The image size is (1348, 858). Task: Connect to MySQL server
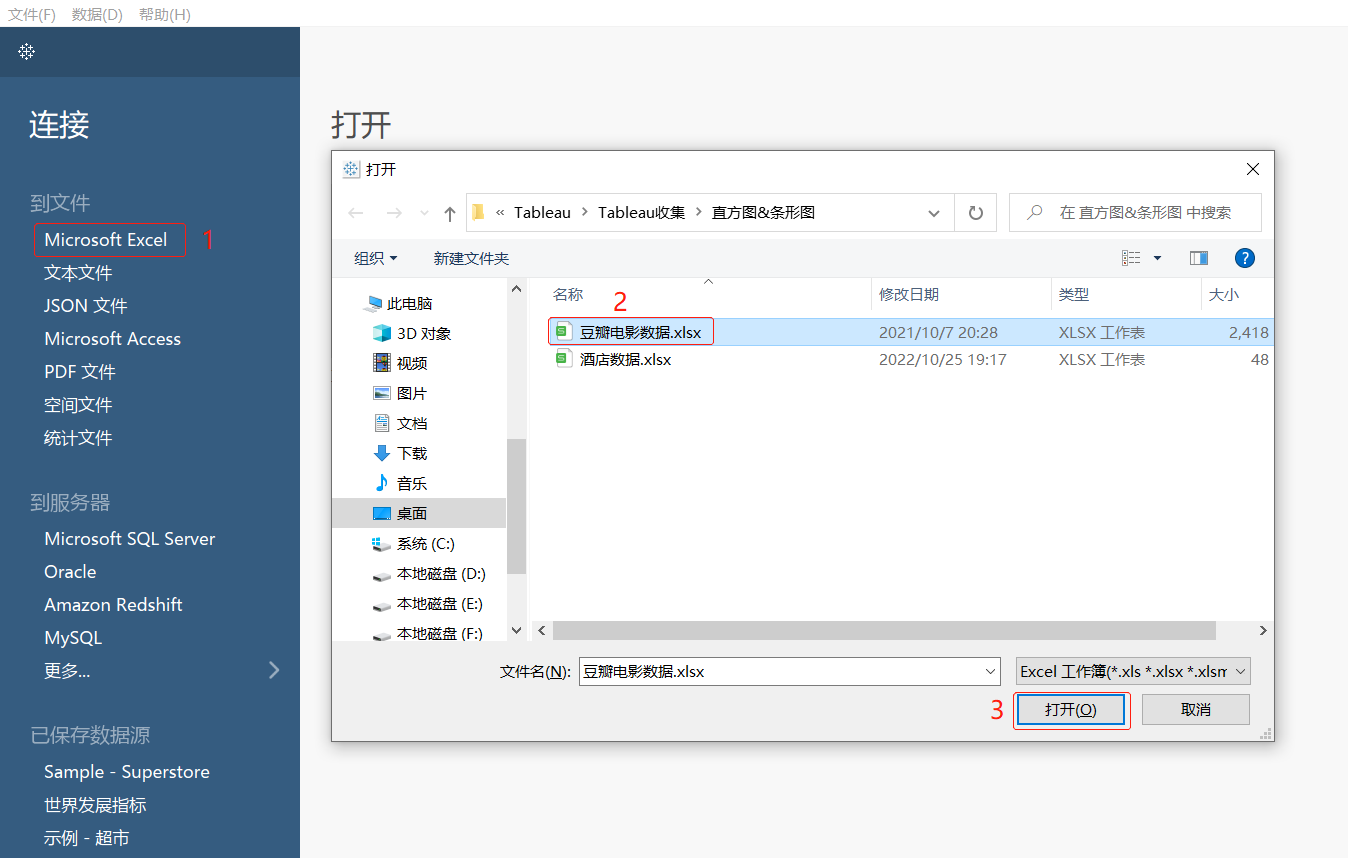click(x=73, y=638)
